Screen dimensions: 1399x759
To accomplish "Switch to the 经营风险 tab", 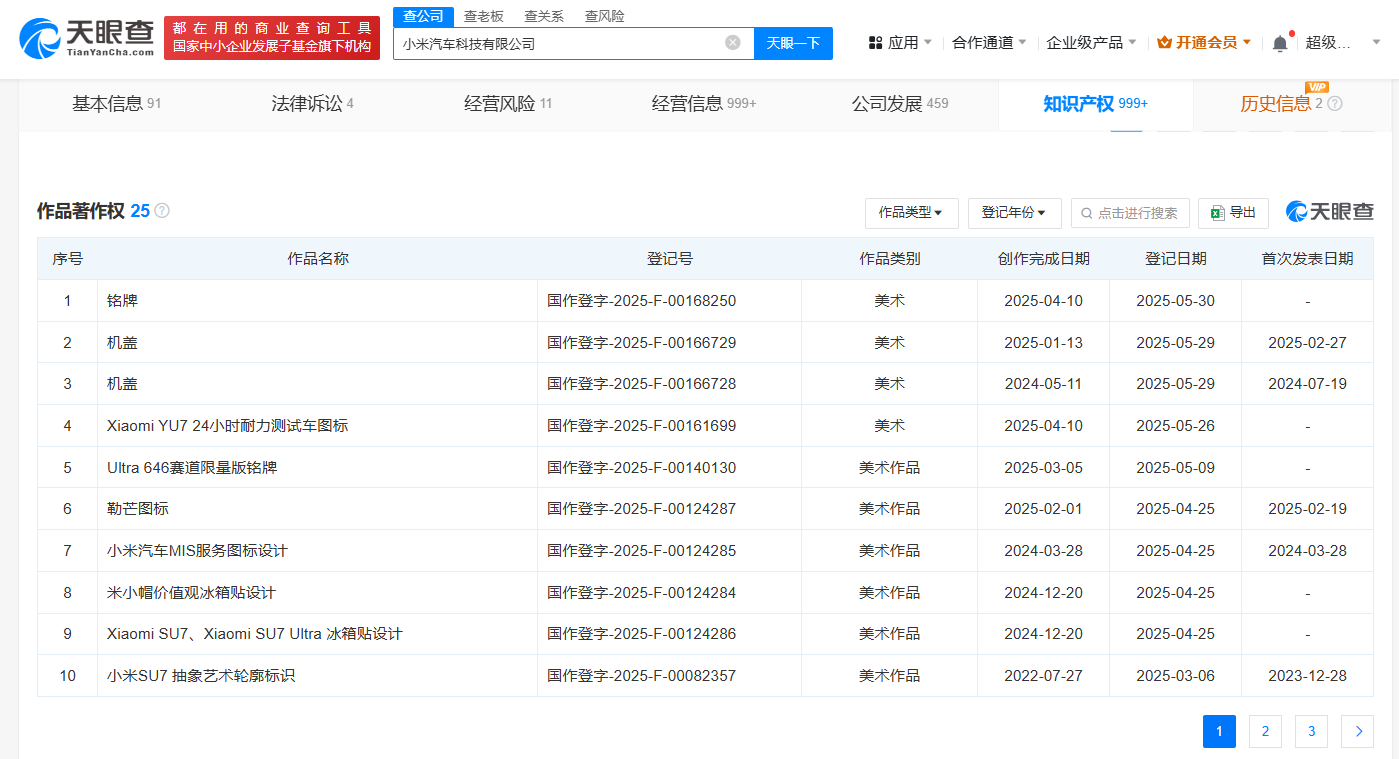I will click(x=507, y=104).
